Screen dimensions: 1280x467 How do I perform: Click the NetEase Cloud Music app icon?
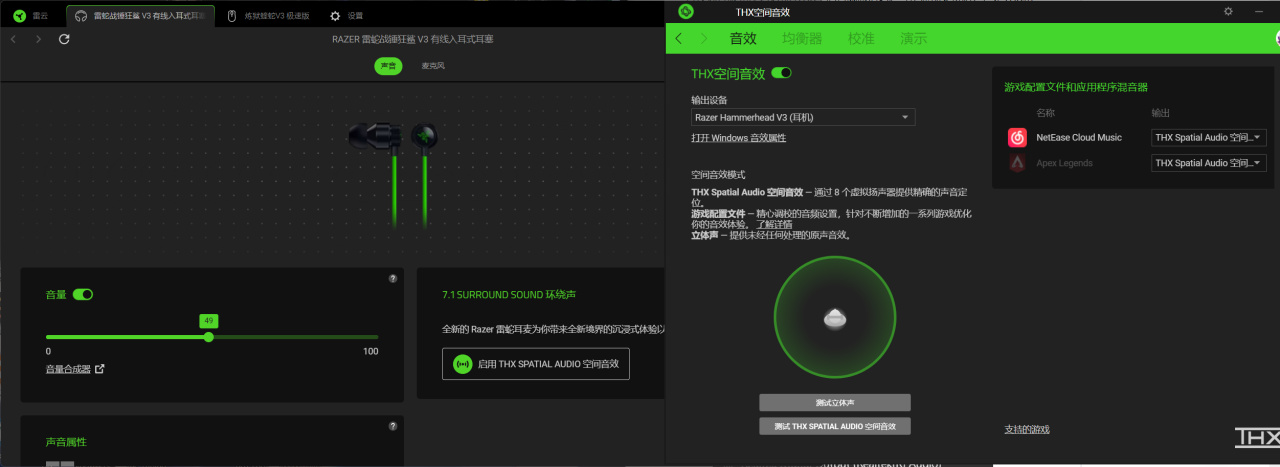point(1017,137)
